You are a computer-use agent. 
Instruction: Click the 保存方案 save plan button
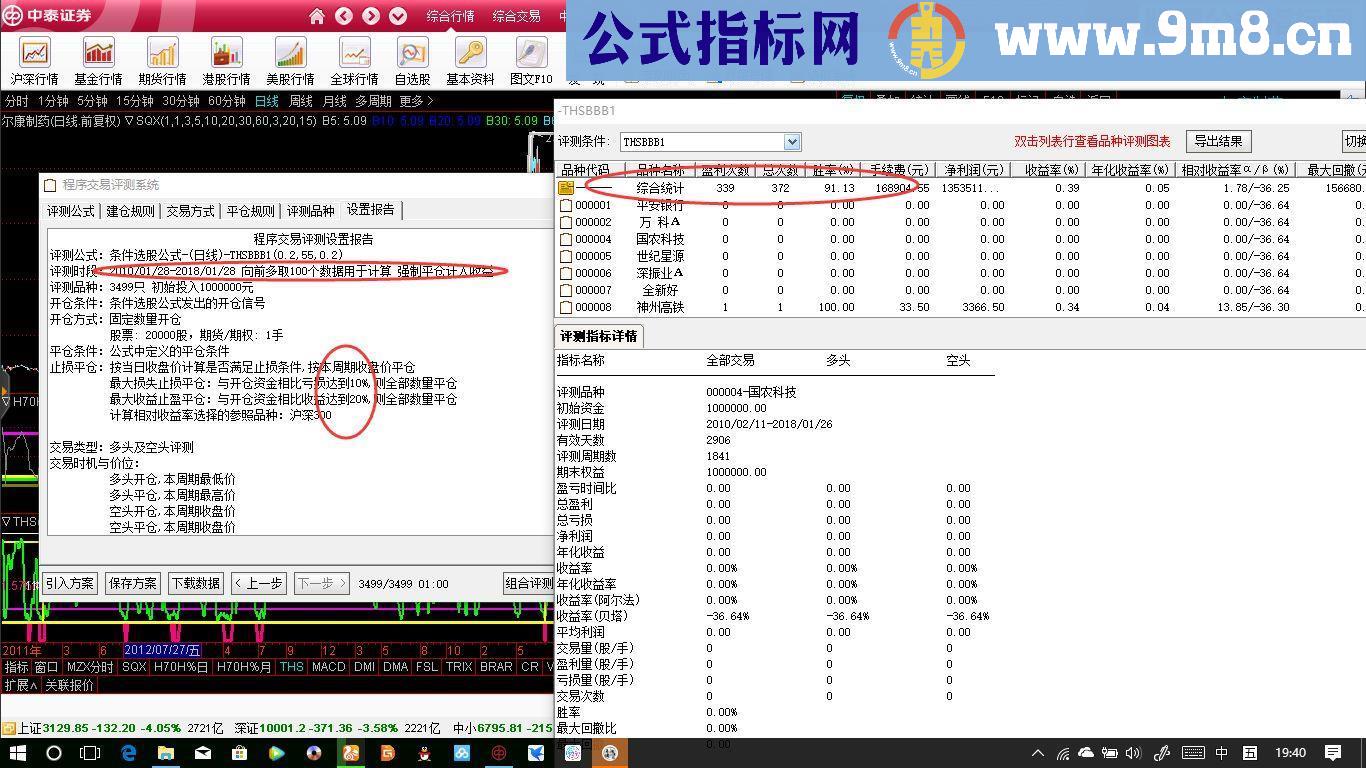tap(132, 583)
